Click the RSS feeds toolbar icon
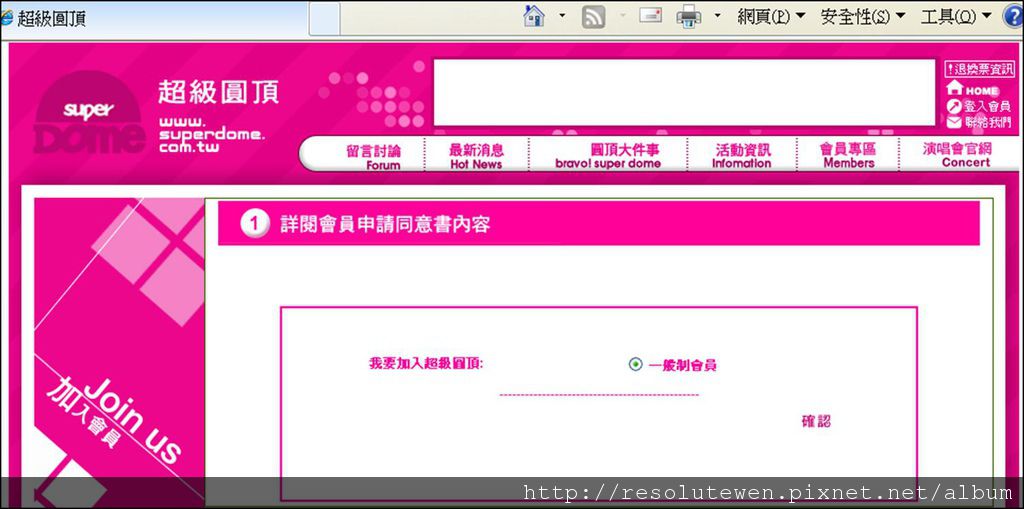This screenshot has width=1024, height=509. (593, 17)
